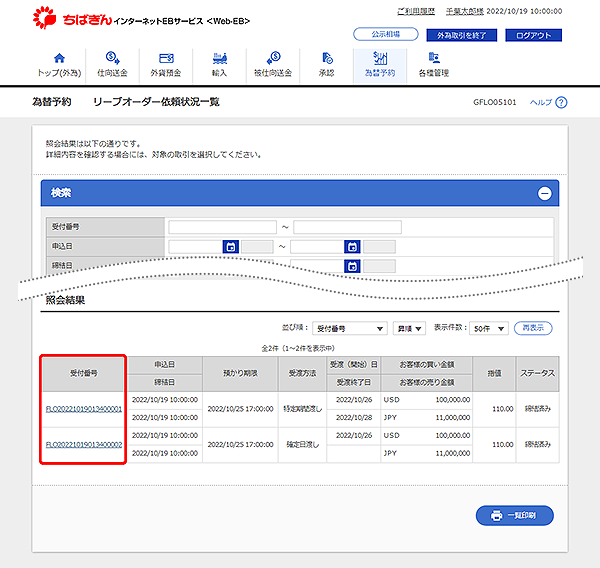Click the 預かり期限 column header

click(x=240, y=374)
